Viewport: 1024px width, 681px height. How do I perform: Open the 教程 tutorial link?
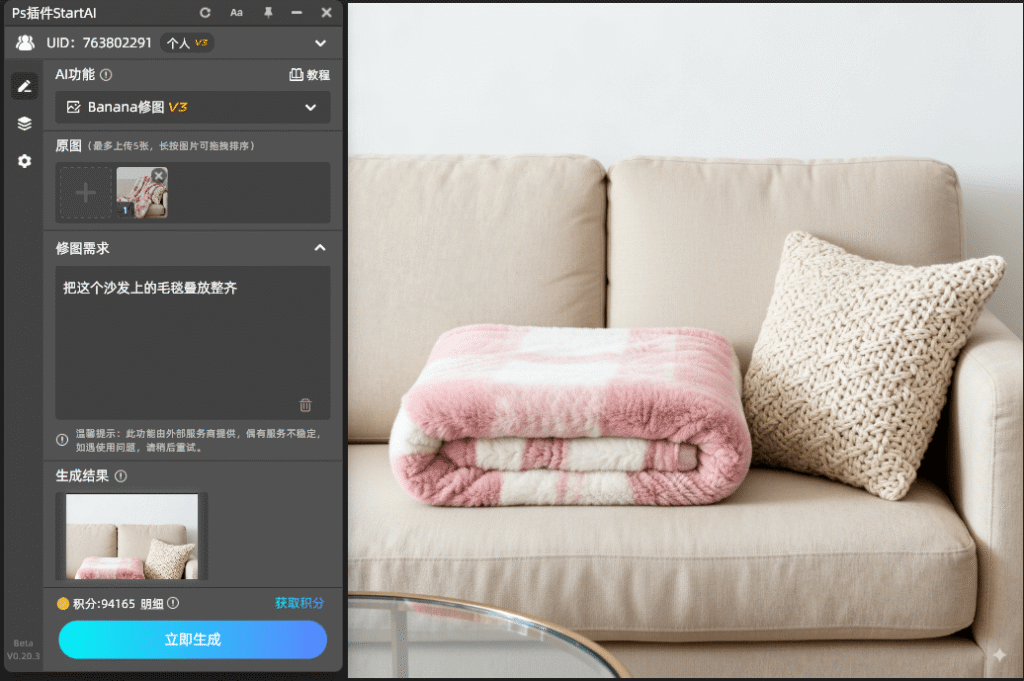309,75
